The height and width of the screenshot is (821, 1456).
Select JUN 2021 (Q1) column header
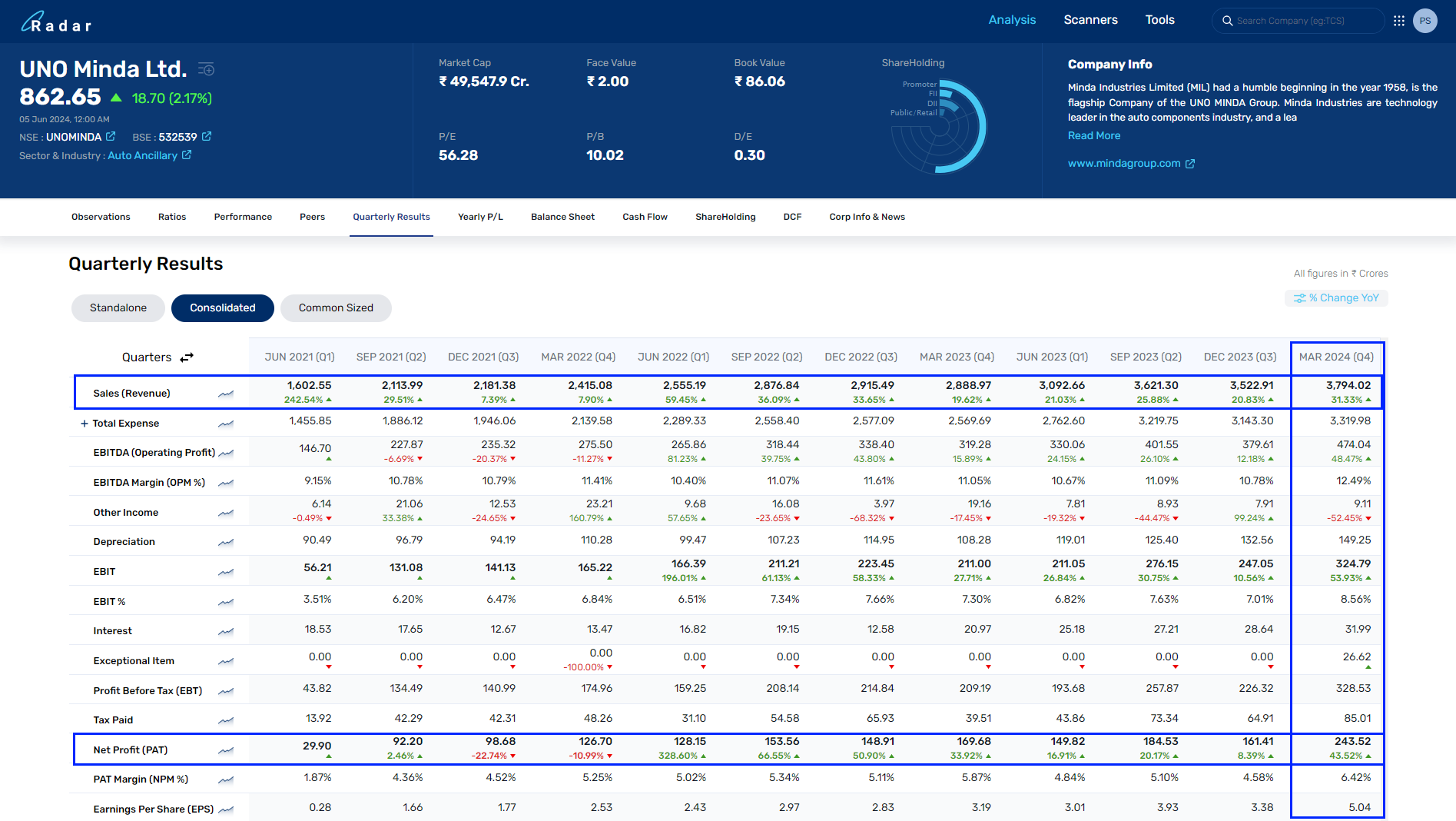[300, 357]
